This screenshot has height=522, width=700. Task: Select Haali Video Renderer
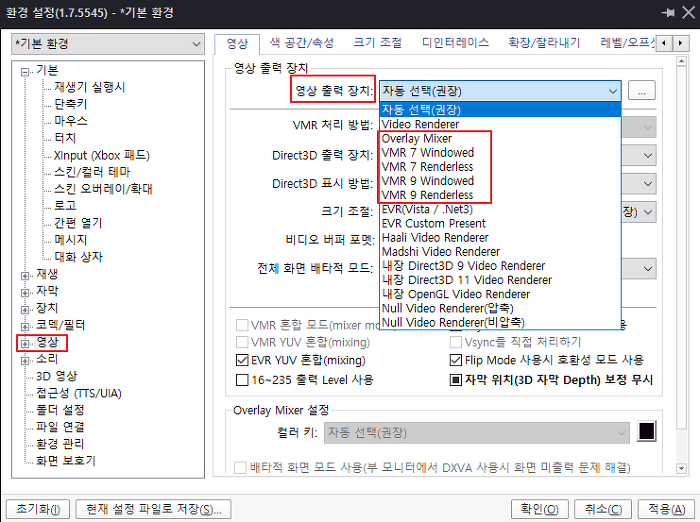[x=500, y=238]
